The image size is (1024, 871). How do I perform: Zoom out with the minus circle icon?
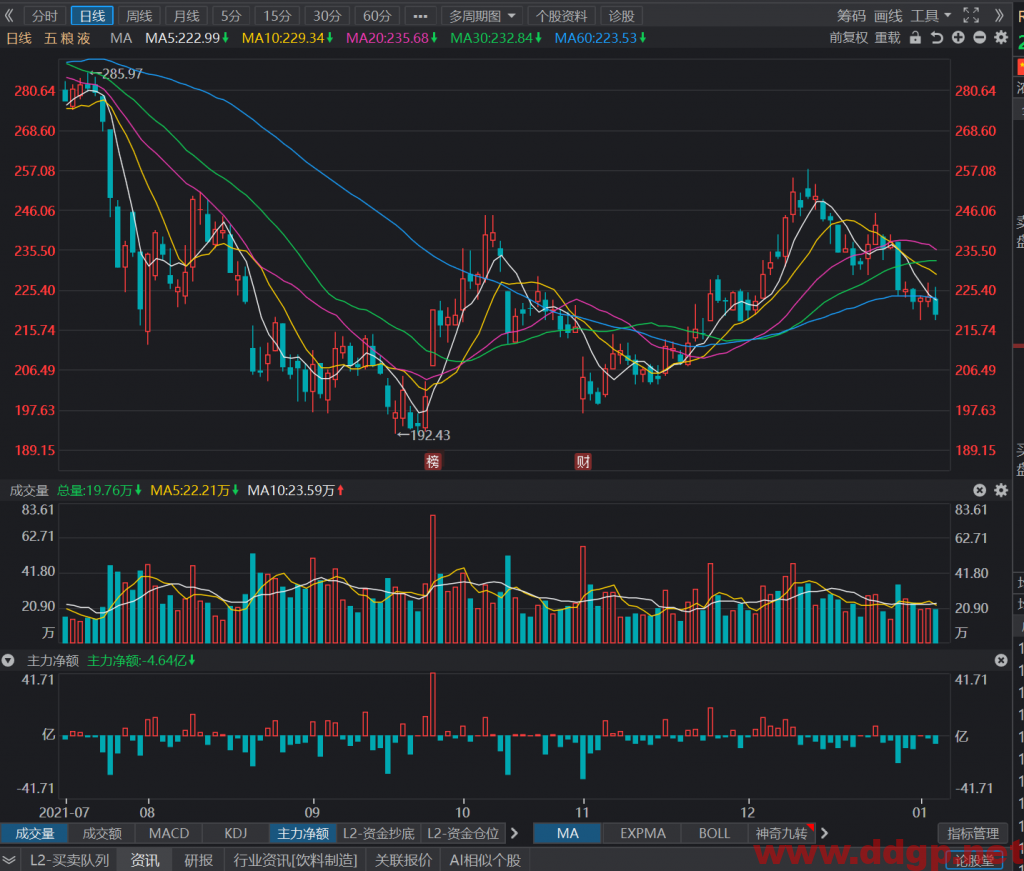pos(980,38)
